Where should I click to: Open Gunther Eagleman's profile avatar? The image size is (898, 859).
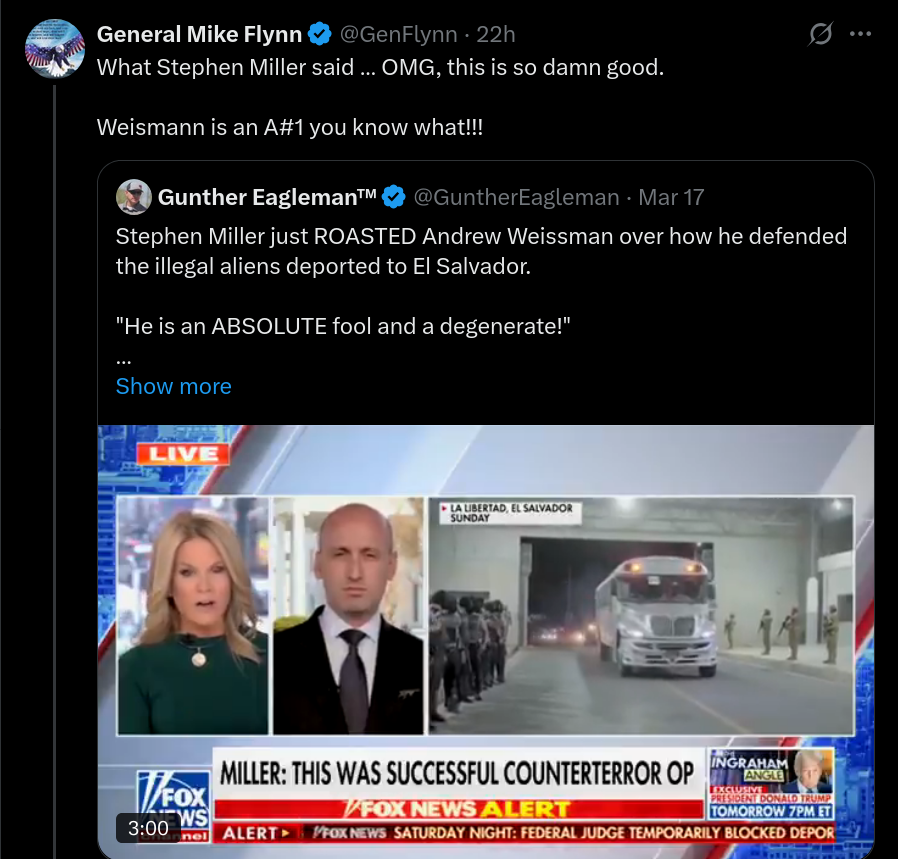pos(133,197)
